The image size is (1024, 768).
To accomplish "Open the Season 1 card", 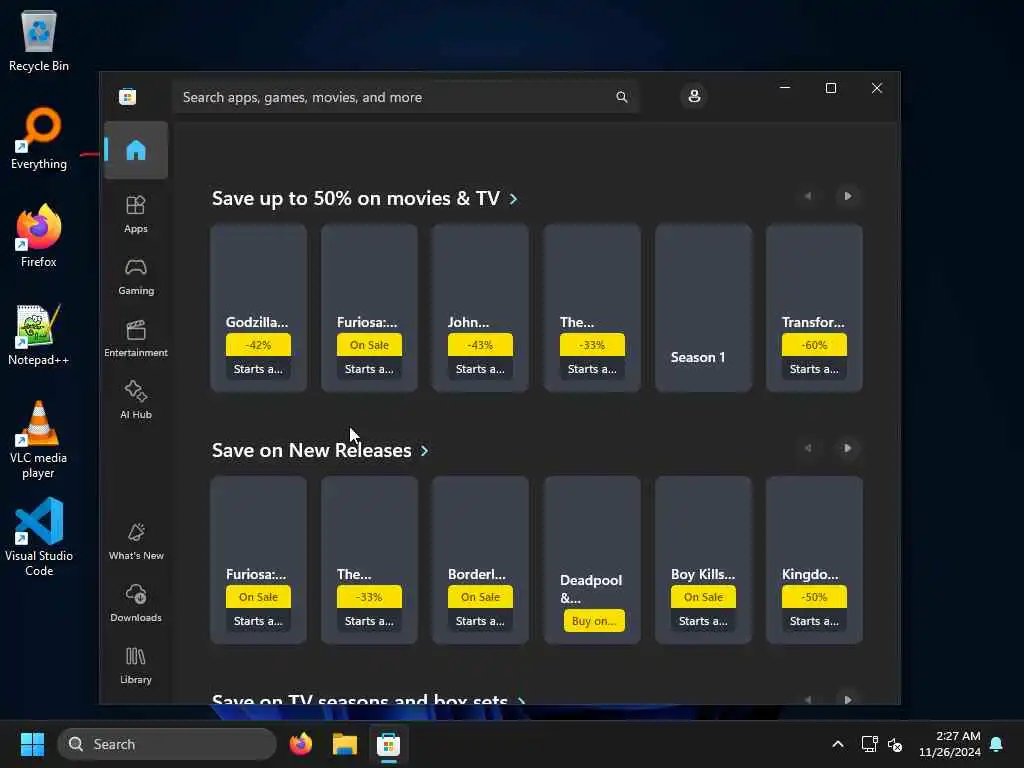I will [x=703, y=308].
